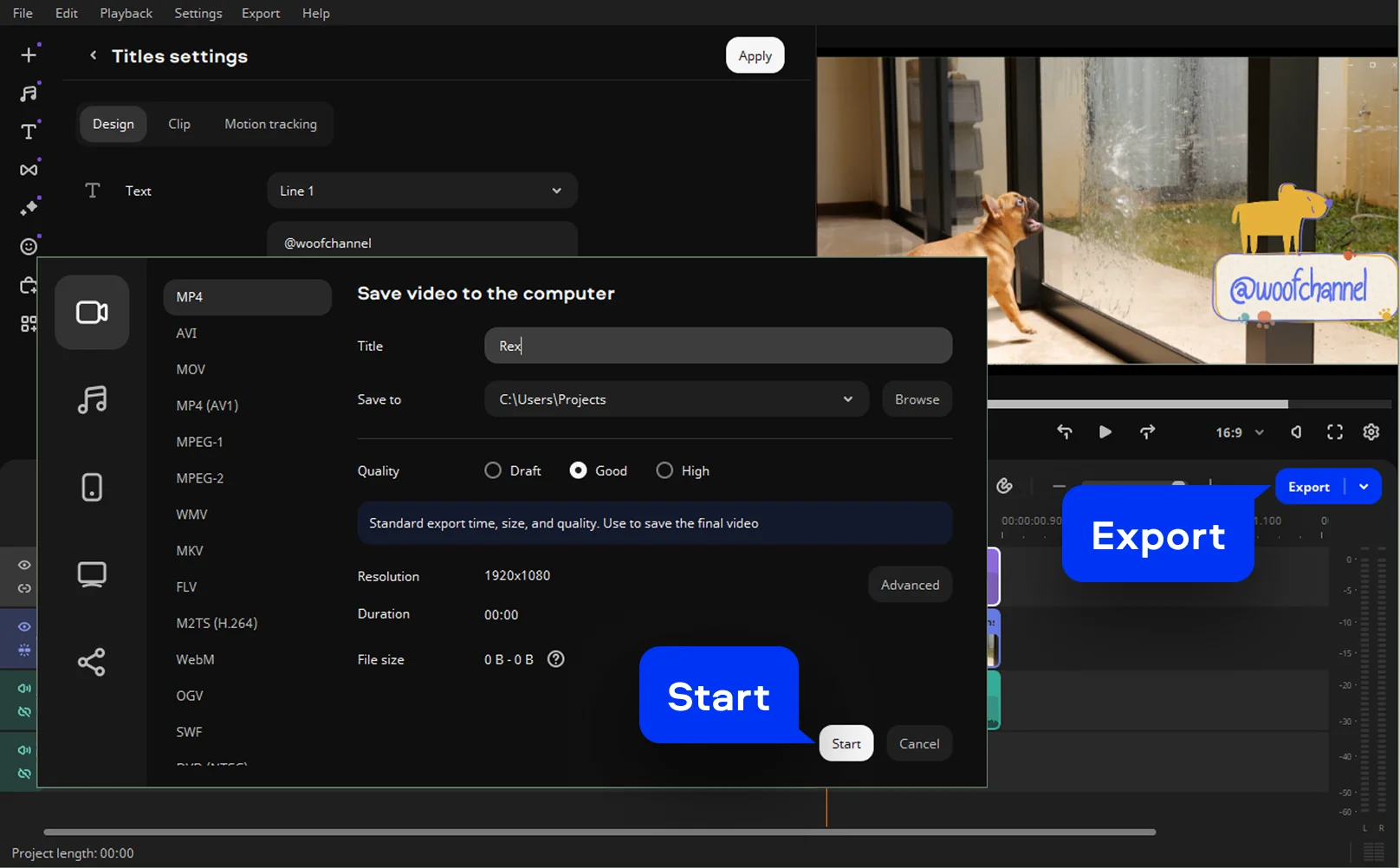Viewport: 1400px width, 868px height.
Task: Click the Start export button
Action: (846, 743)
